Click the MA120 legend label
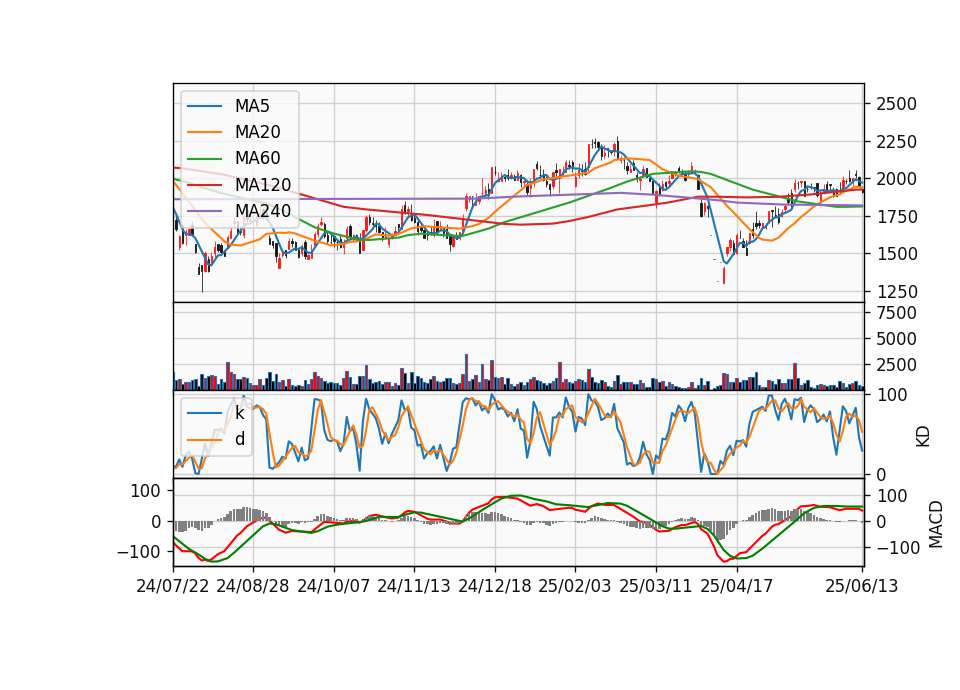 click(263, 184)
